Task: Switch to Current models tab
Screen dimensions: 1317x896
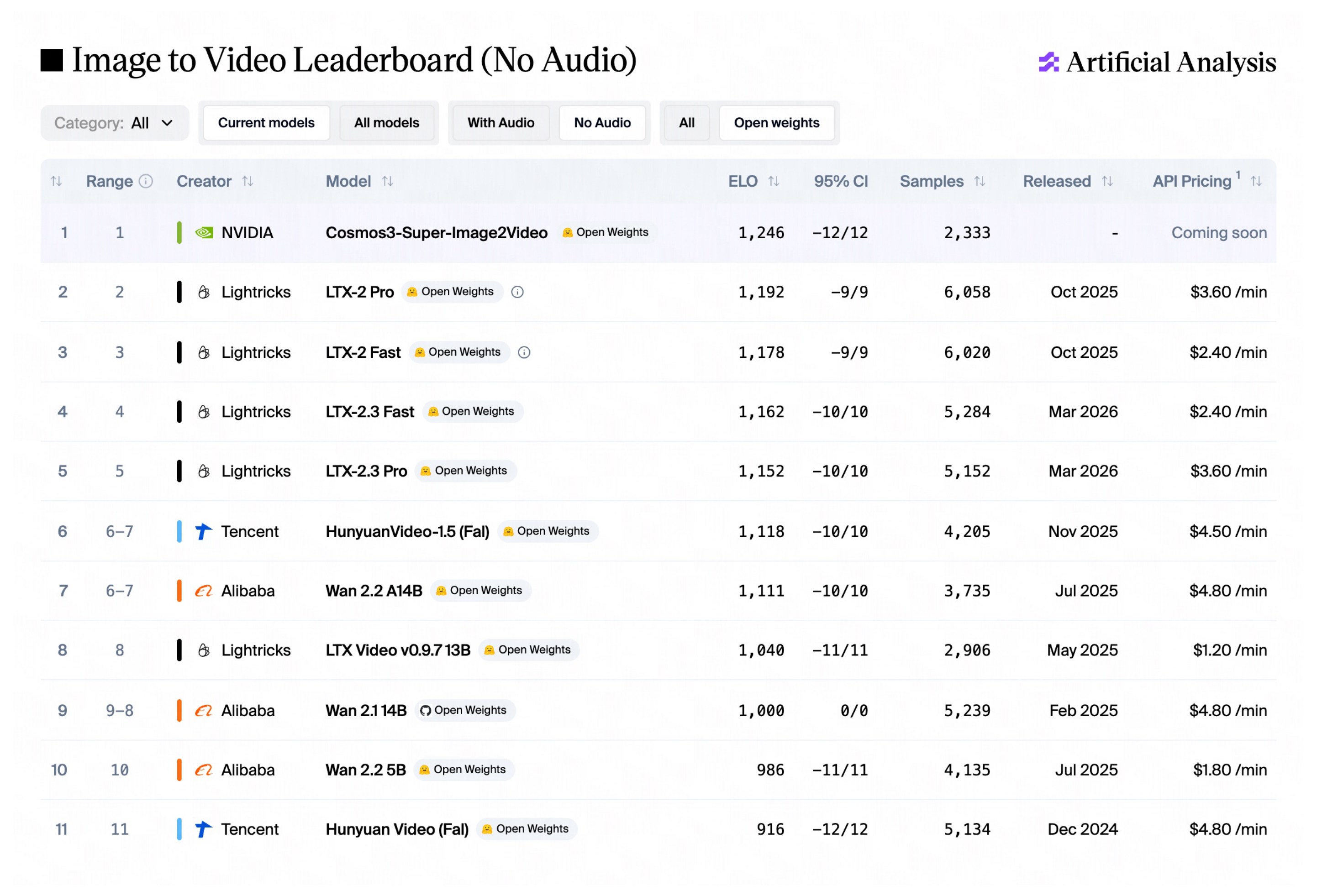Action: 266,123
